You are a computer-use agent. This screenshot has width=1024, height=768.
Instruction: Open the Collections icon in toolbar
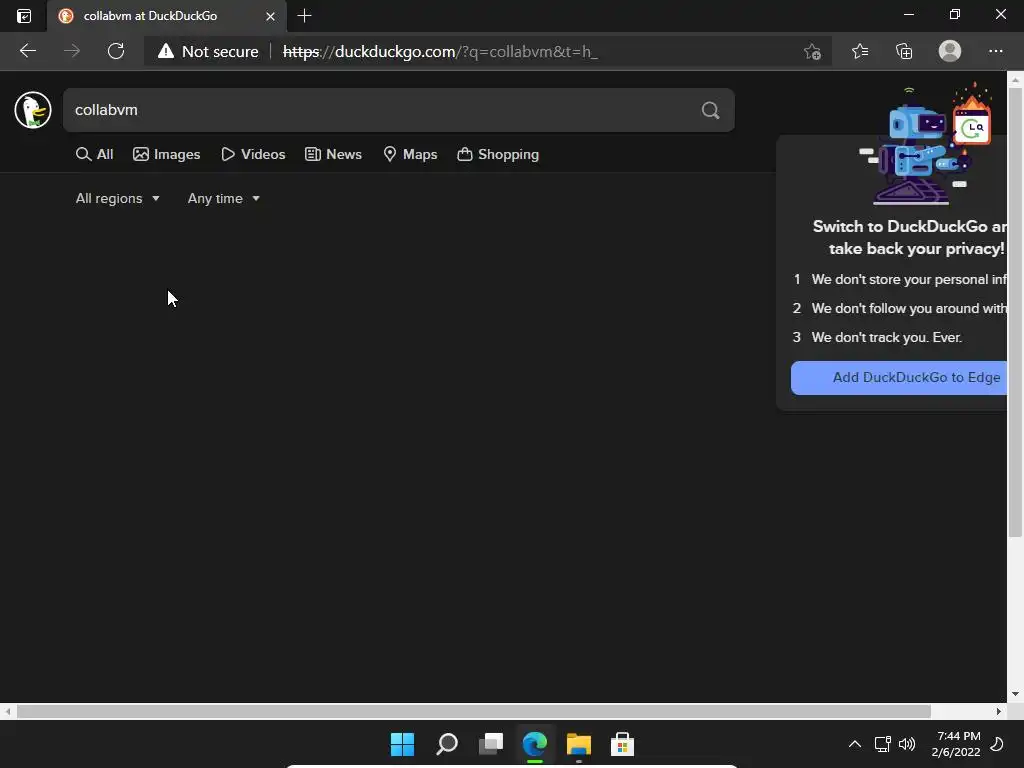click(x=904, y=51)
